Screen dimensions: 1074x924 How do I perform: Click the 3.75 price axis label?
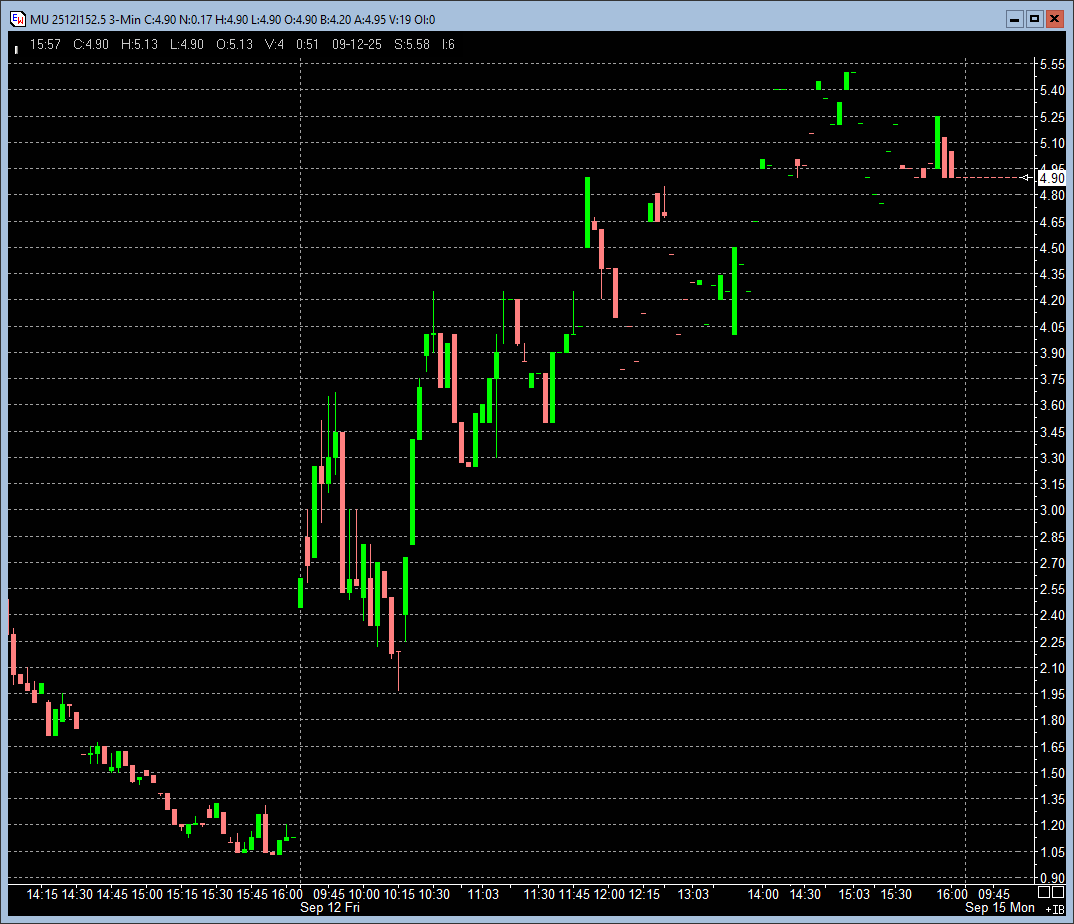pos(1052,379)
